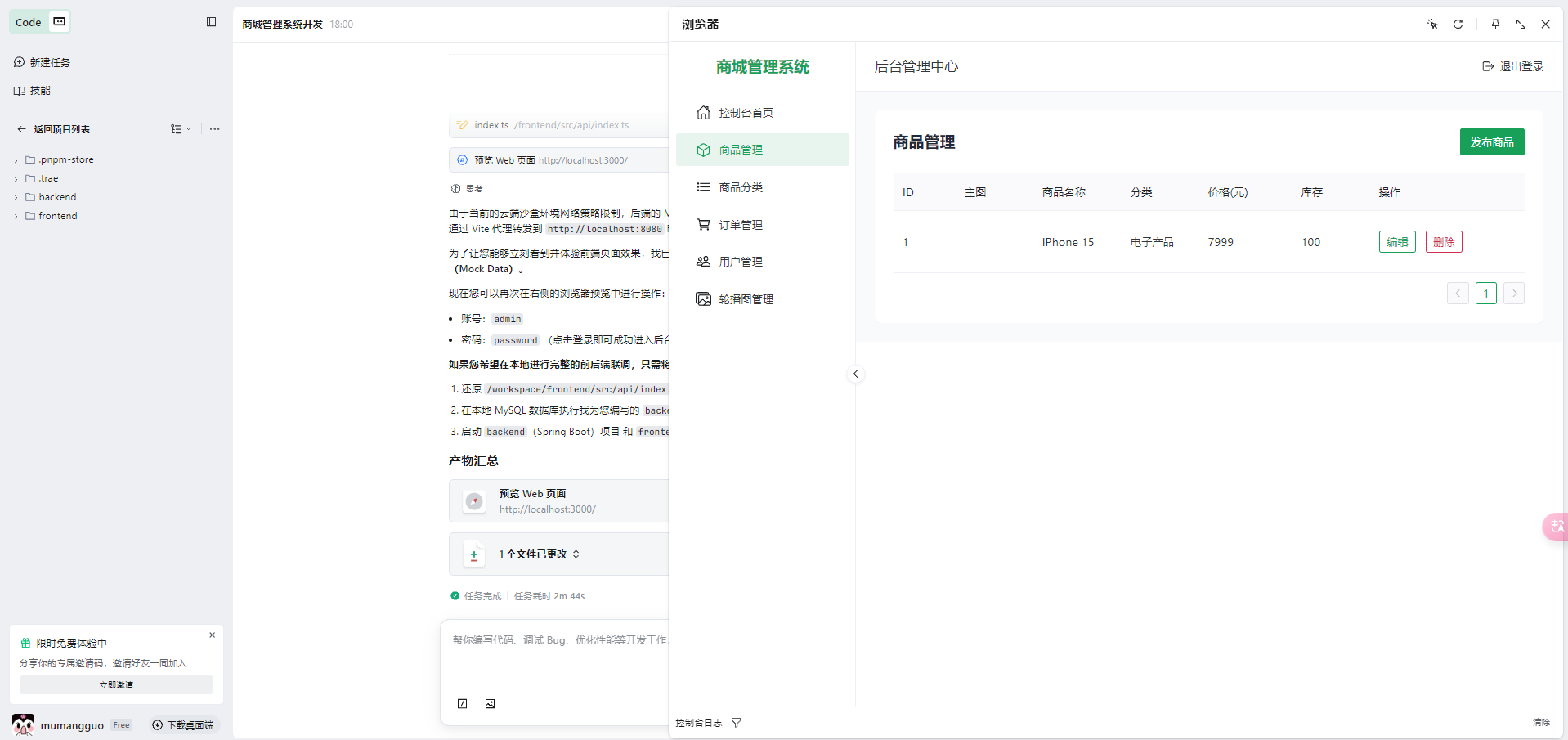The width and height of the screenshot is (1568, 740).
Task: Filter console logs with funnel icon
Action: [736, 723]
